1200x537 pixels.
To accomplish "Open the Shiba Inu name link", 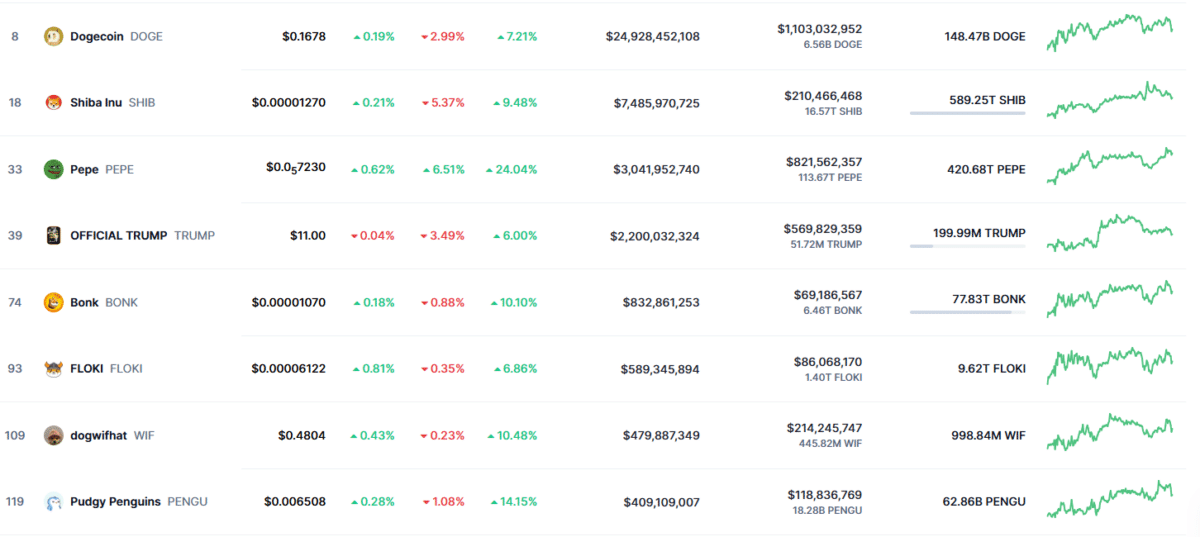I will pos(97,103).
